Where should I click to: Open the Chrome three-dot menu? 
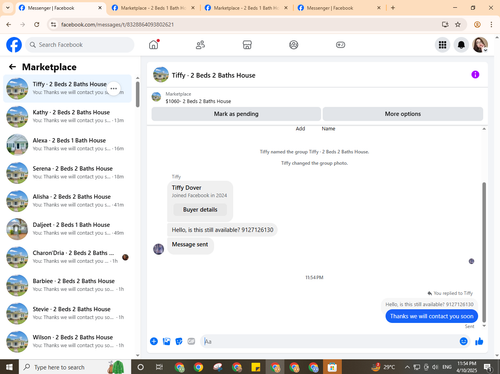pos(491,24)
